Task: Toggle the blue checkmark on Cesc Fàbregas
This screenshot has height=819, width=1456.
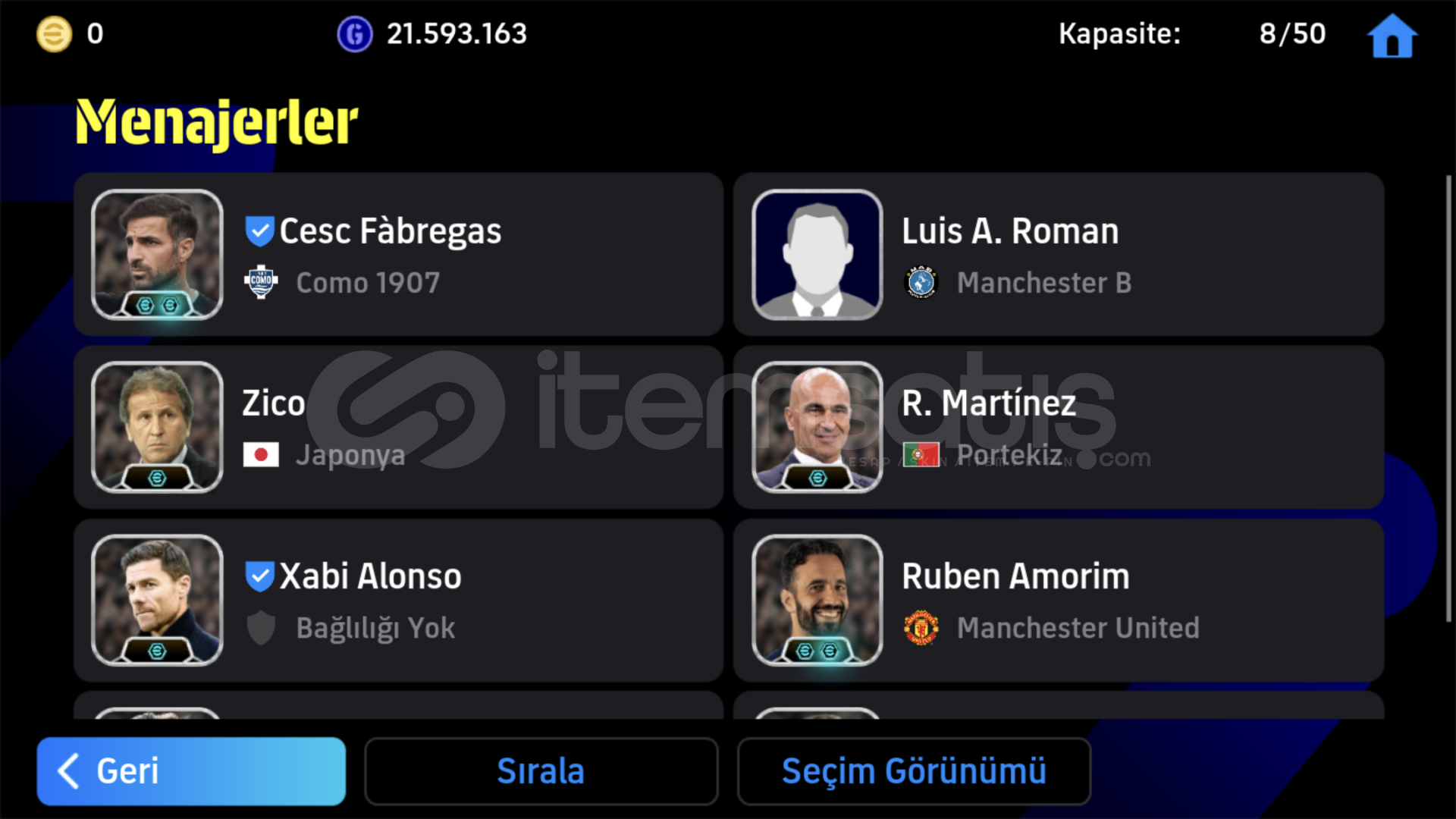Action: tap(259, 231)
